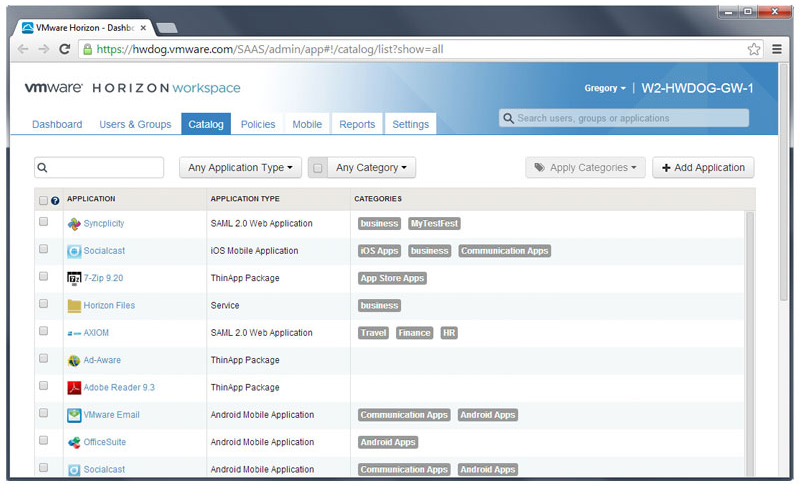Click the iOS Socialcast app icon
800x489 pixels.
[74, 251]
